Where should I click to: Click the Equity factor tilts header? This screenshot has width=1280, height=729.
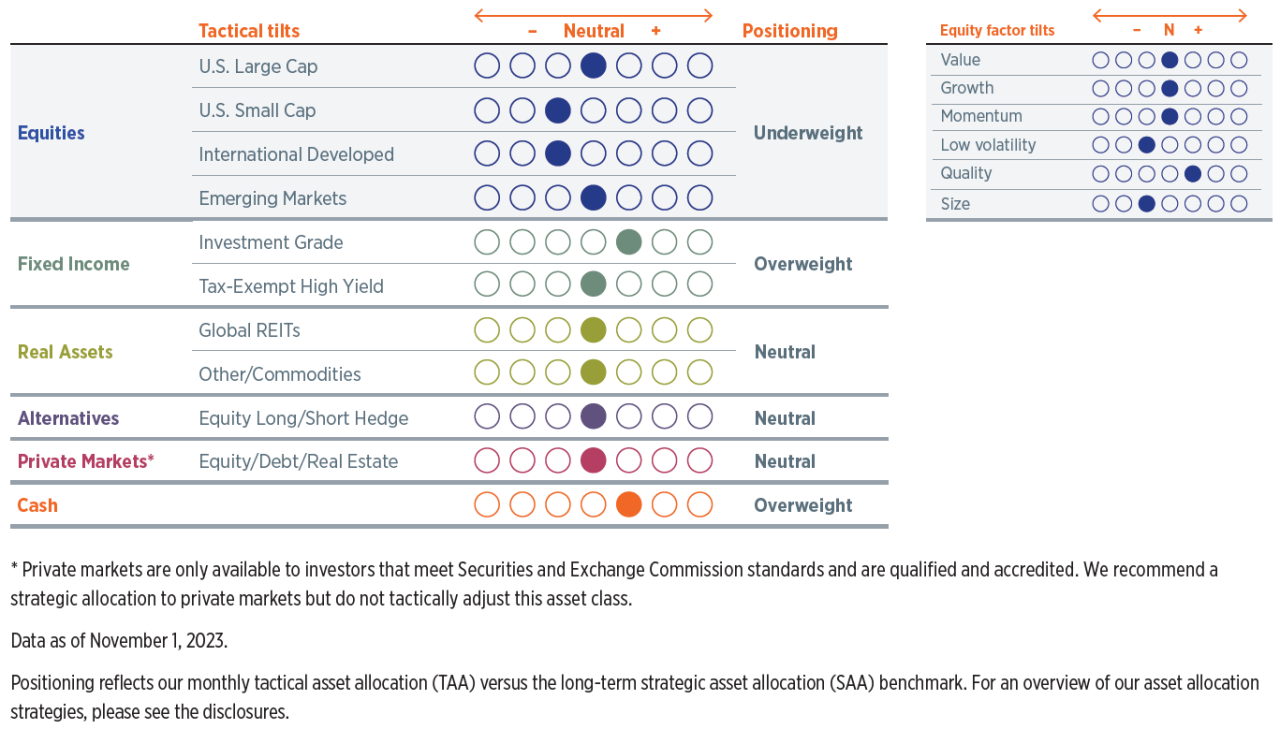click(x=997, y=31)
